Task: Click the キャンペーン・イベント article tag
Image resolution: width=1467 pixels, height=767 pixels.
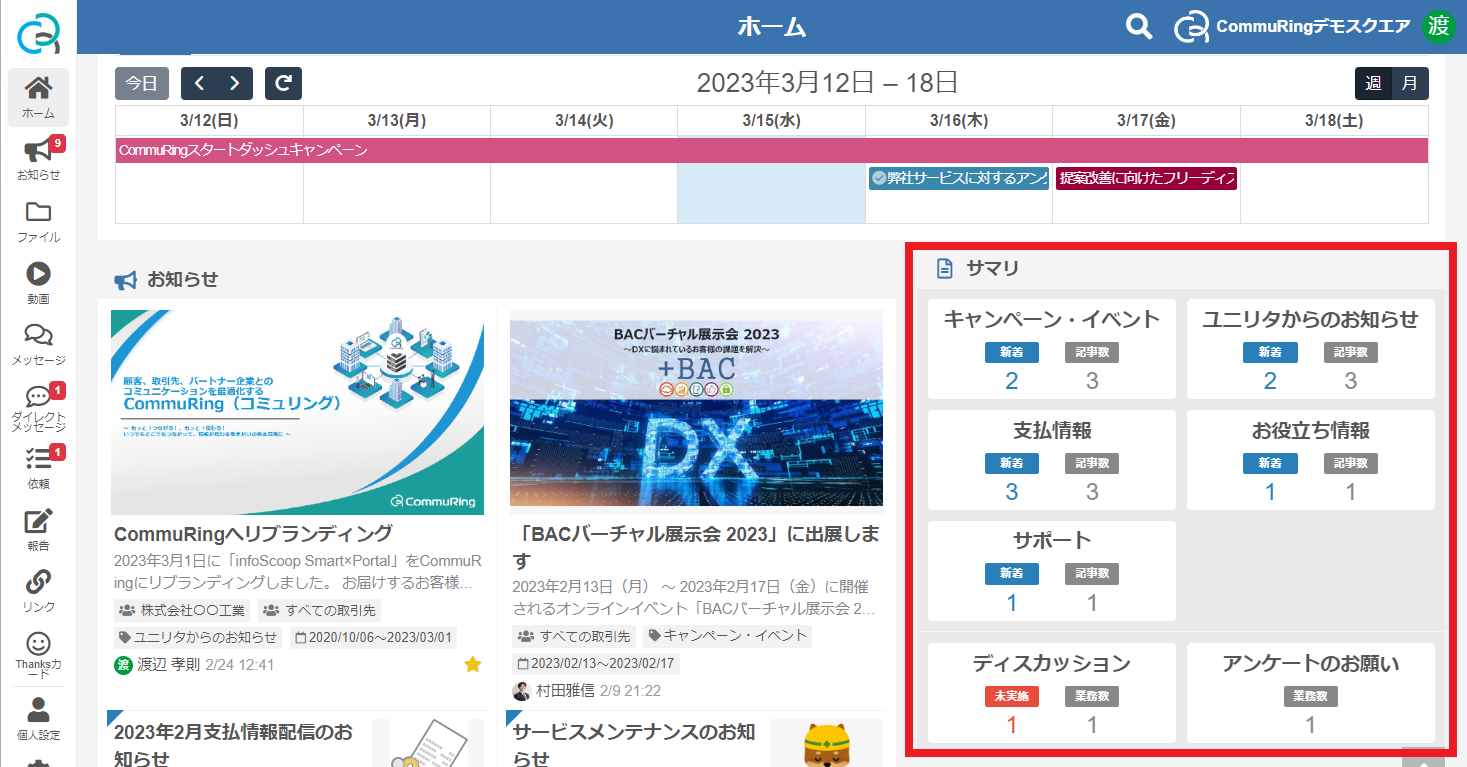Action: [x=727, y=635]
